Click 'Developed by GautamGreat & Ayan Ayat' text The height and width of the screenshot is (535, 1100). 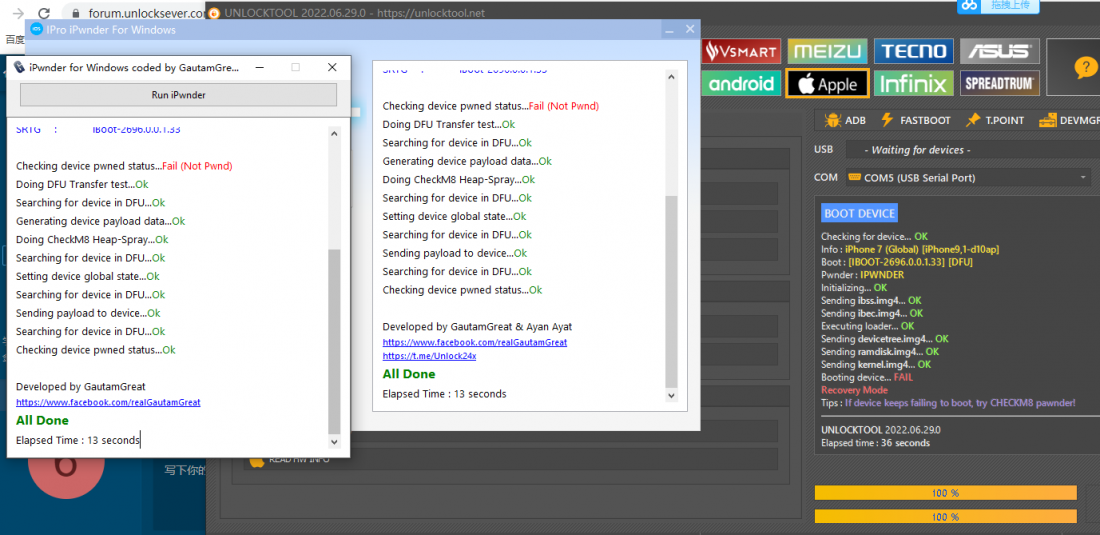pos(478,327)
